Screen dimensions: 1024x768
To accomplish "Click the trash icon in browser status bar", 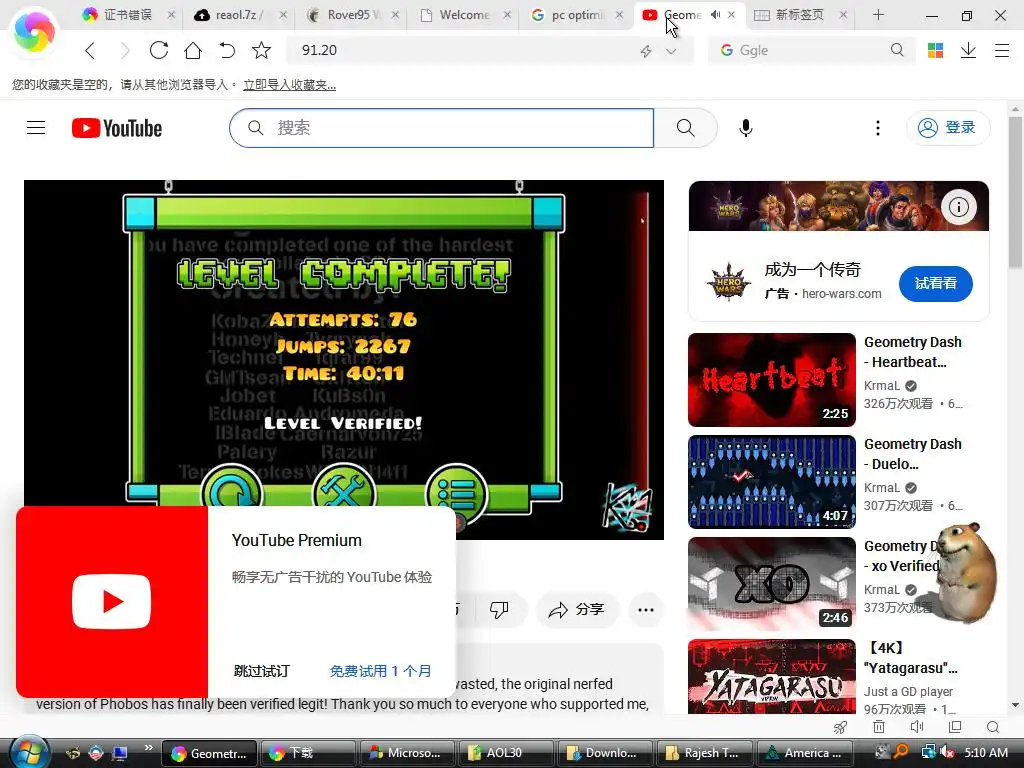I will coord(879,727).
